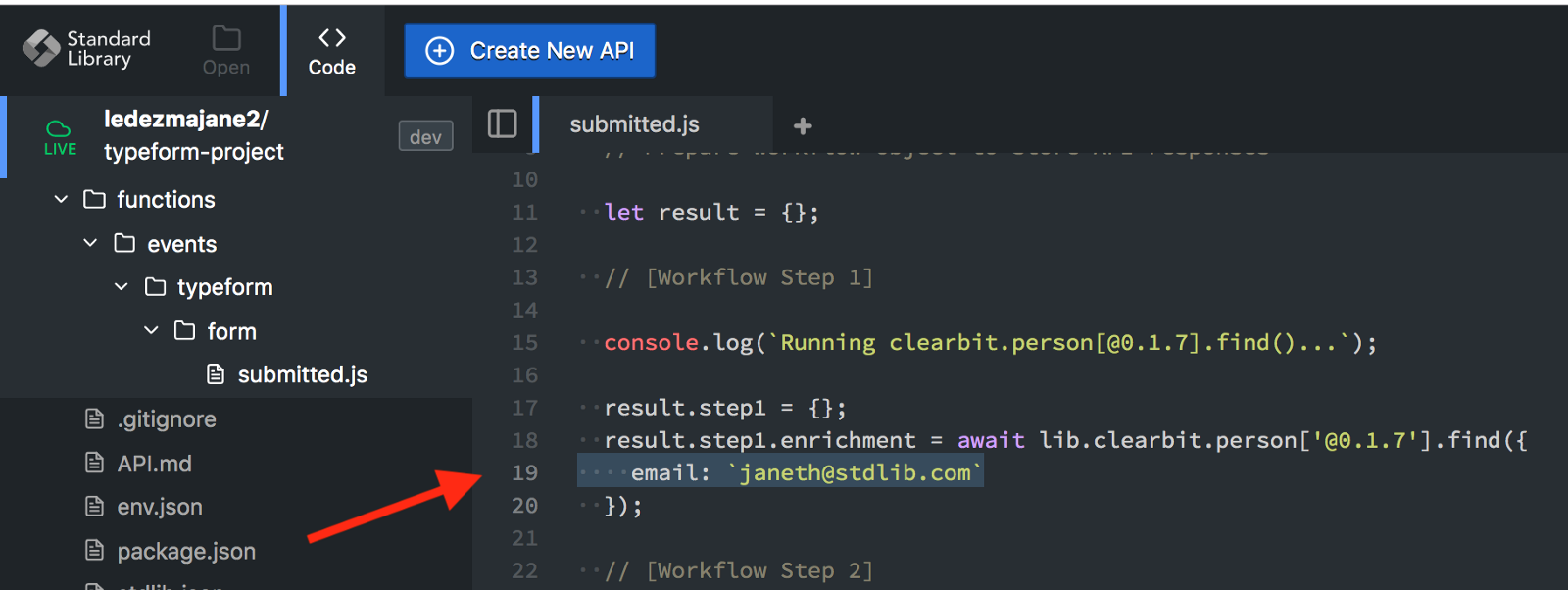This screenshot has width=1568, height=590.
Task: Click the closing '});' on line 20
Action: click(623, 506)
